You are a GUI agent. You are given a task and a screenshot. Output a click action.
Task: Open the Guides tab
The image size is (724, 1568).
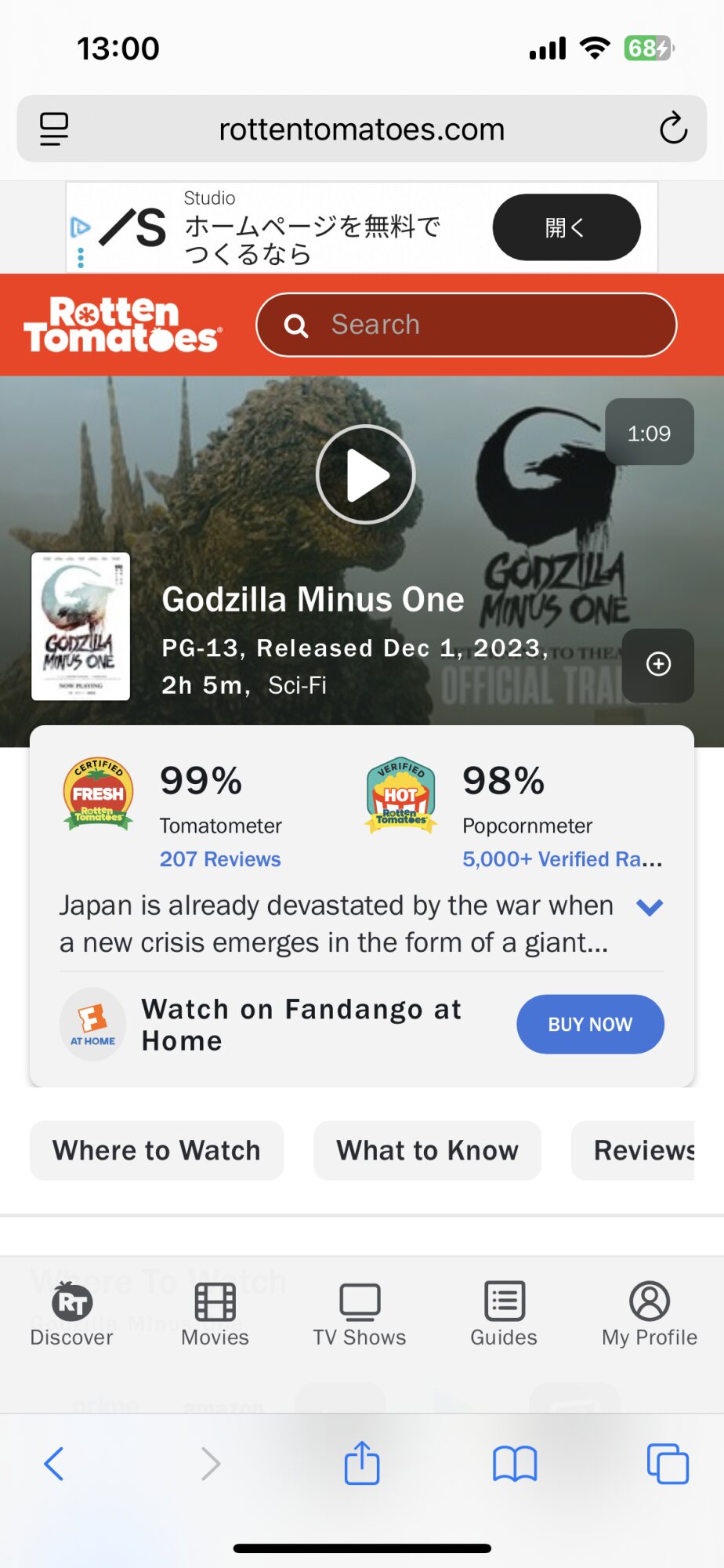click(504, 1313)
